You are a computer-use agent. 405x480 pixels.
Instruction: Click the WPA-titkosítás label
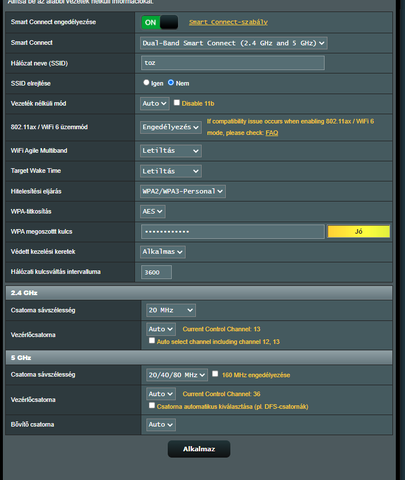click(31, 211)
